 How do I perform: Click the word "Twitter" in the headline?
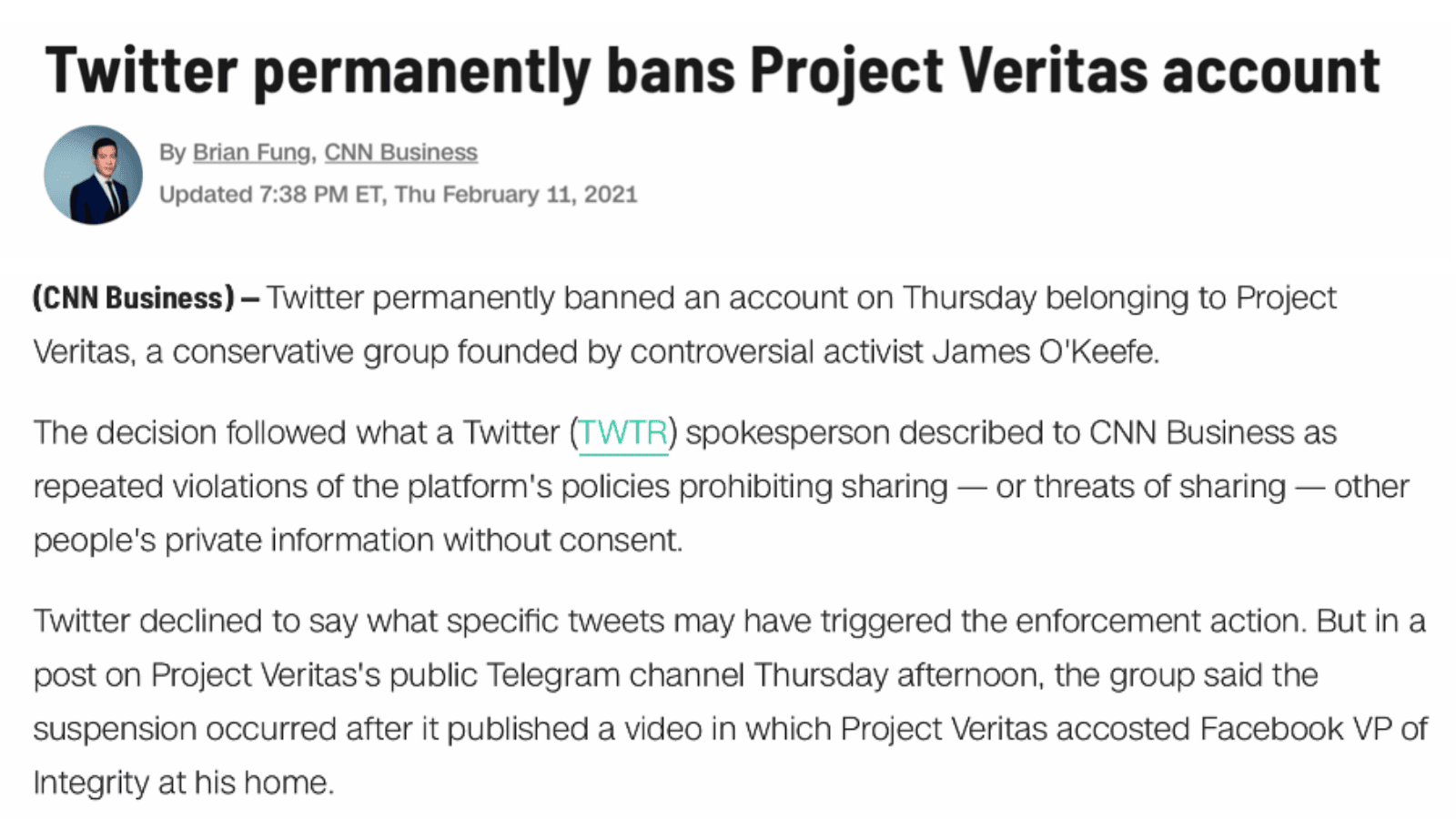click(141, 71)
